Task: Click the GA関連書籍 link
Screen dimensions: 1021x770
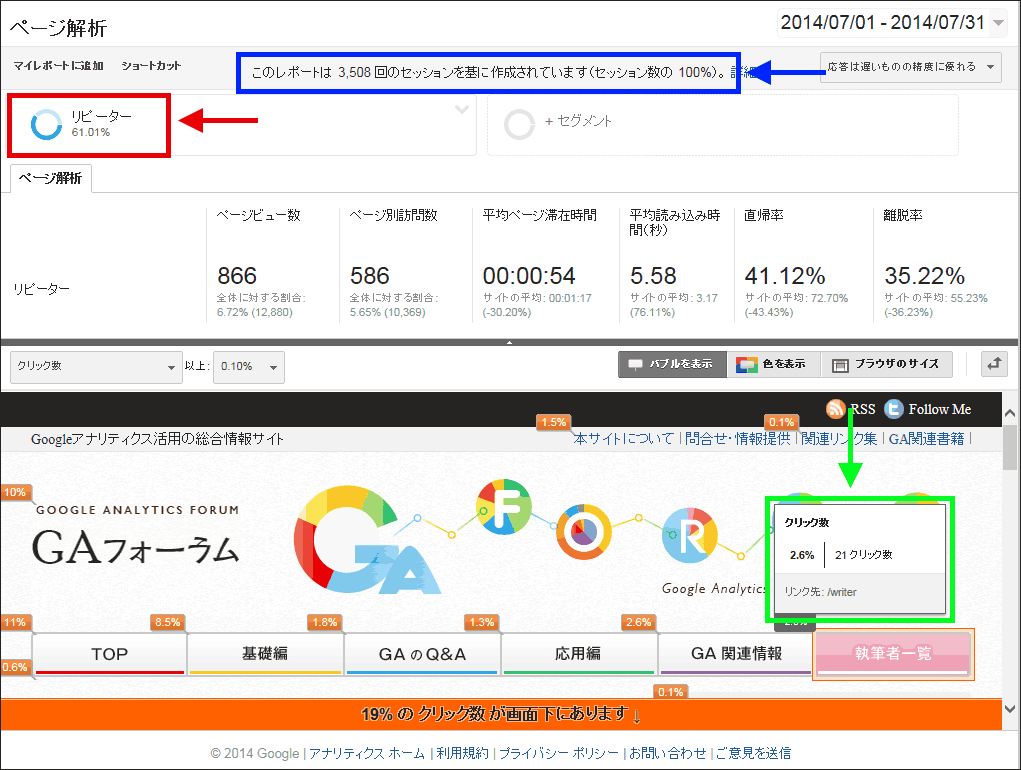Action: (926, 439)
